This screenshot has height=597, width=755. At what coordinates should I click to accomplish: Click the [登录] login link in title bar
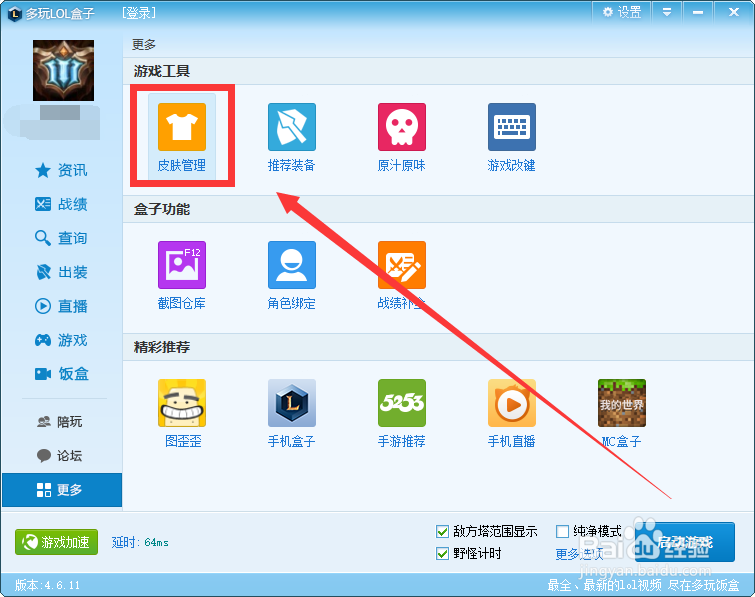(x=139, y=13)
